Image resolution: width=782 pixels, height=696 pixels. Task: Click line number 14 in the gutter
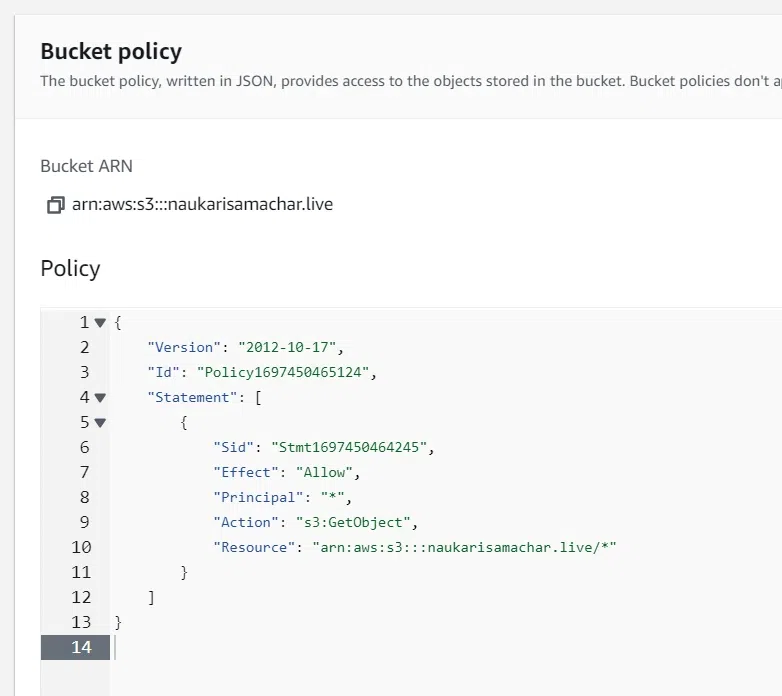81,647
